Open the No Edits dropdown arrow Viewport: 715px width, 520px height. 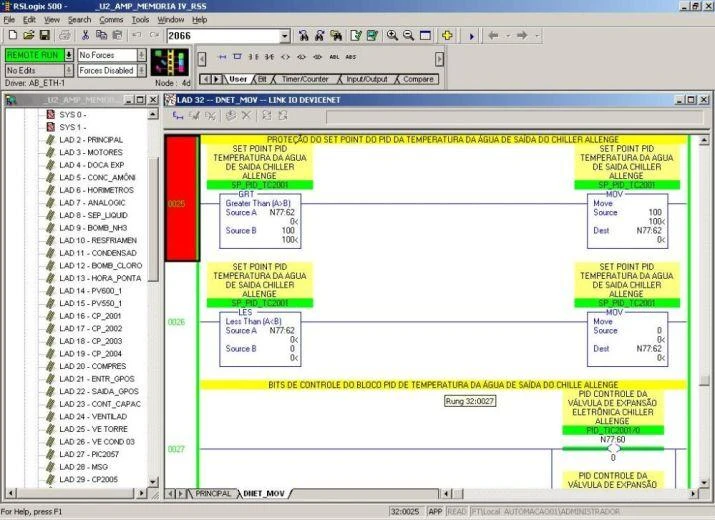68,71
